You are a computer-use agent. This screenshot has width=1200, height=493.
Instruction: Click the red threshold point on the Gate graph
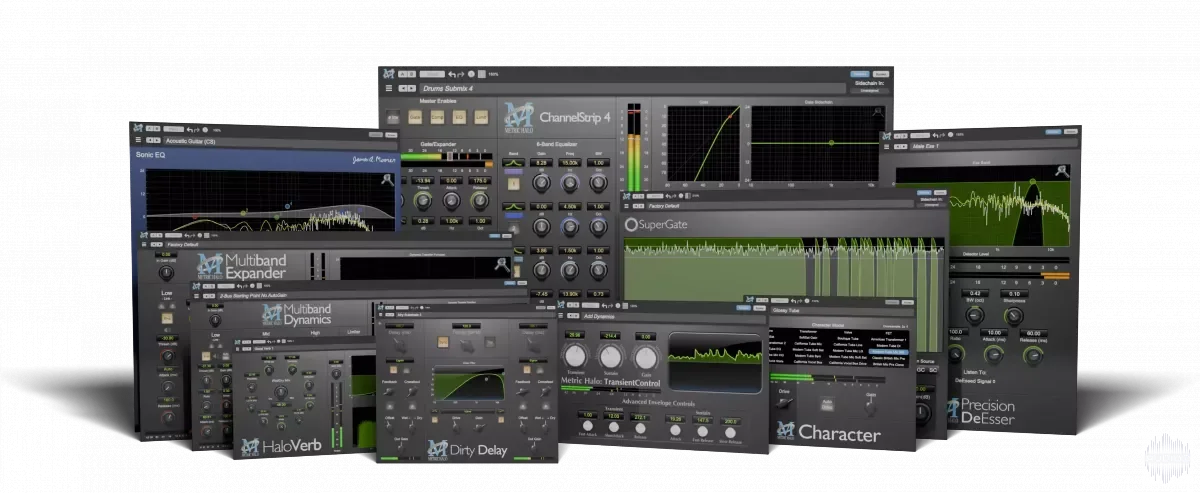coord(730,117)
